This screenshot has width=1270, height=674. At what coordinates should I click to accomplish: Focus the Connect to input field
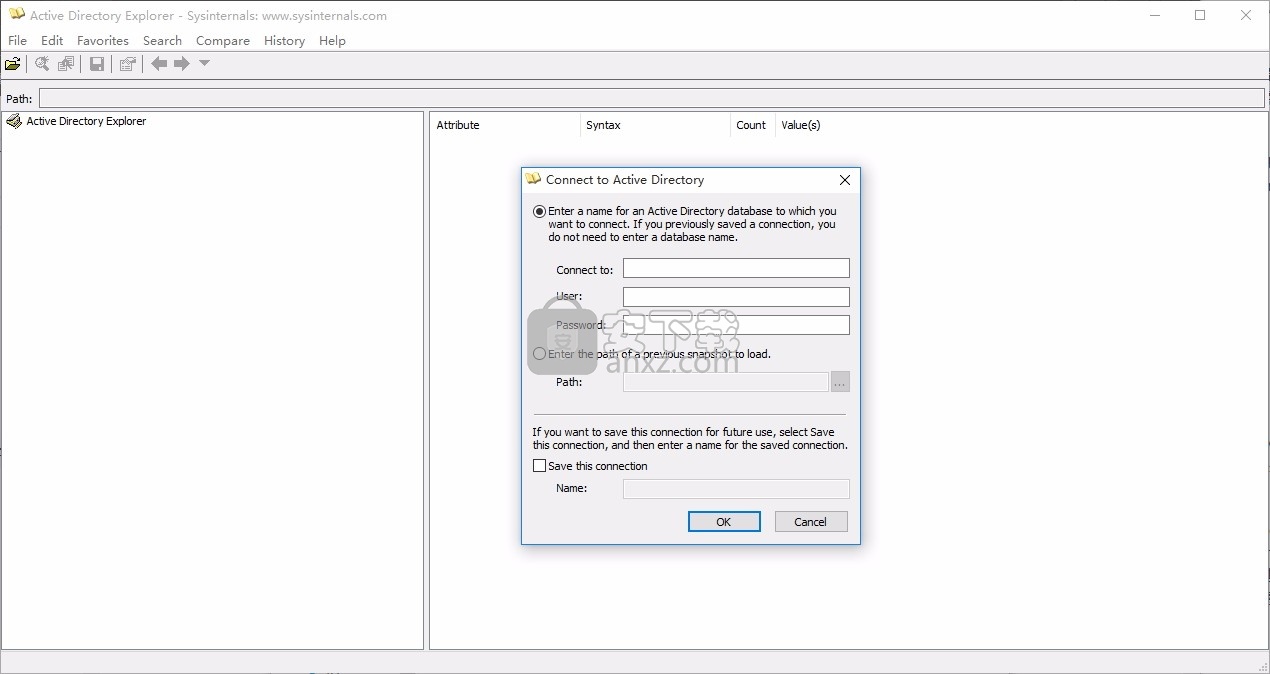pyautogui.click(x=736, y=268)
